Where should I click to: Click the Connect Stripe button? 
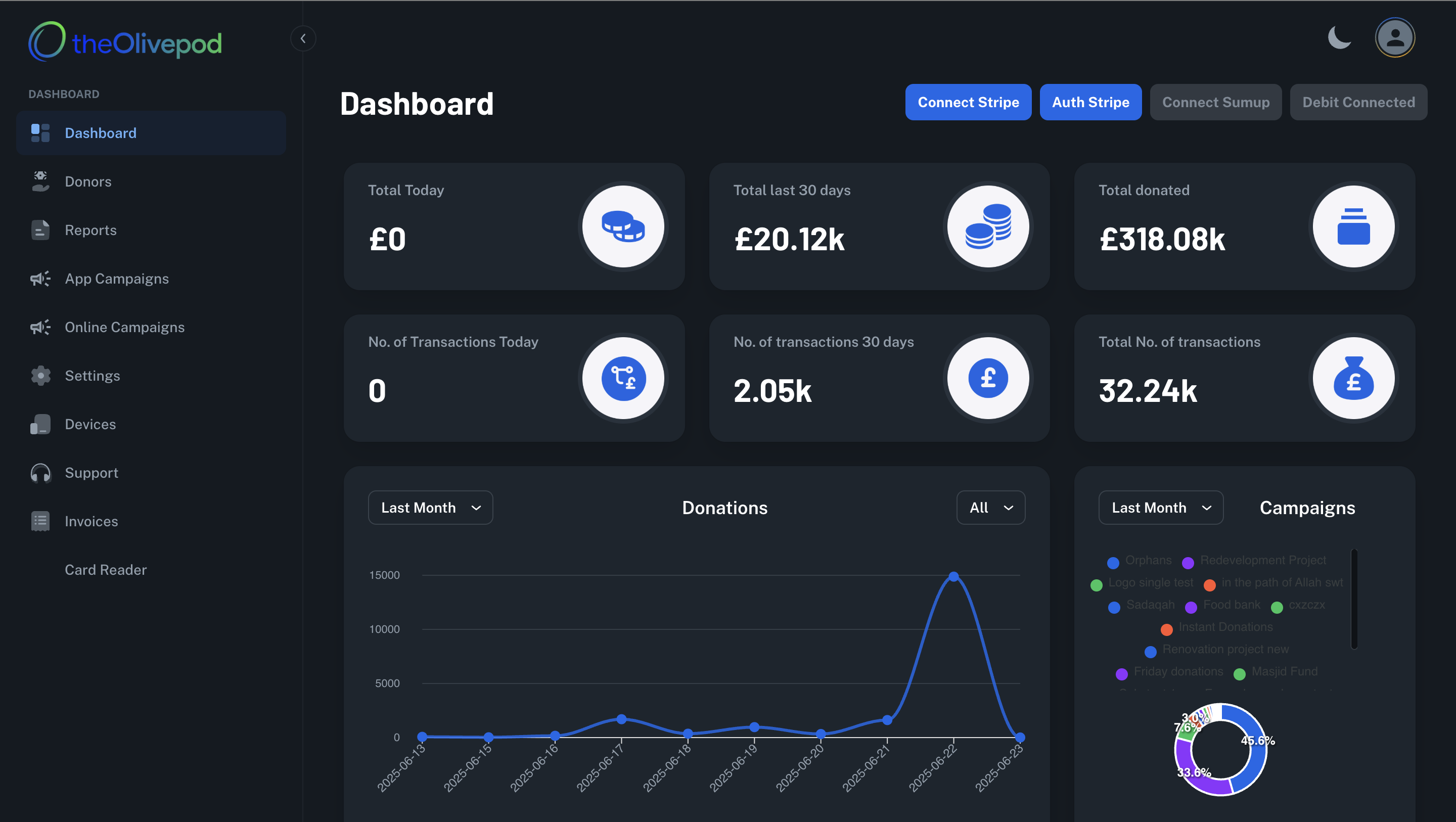tap(968, 102)
